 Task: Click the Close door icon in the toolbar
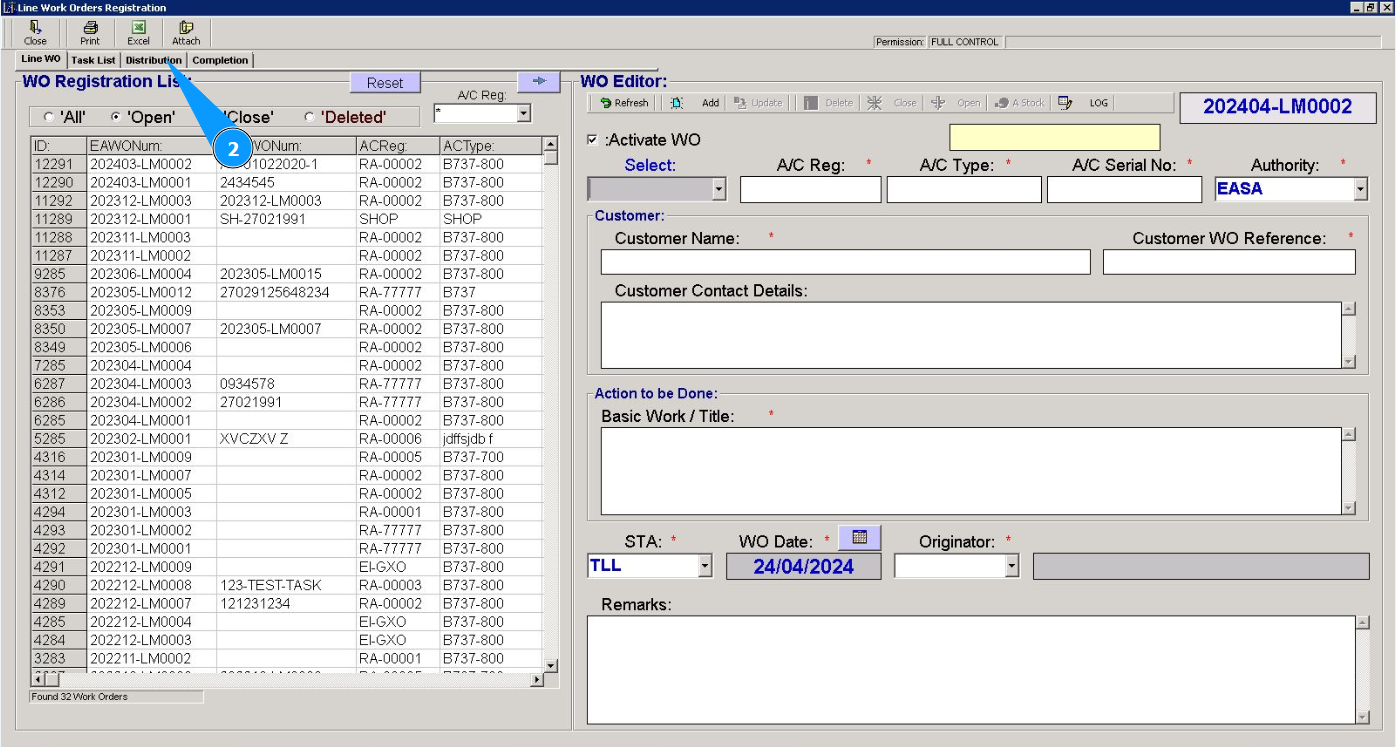pyautogui.click(x=35, y=32)
